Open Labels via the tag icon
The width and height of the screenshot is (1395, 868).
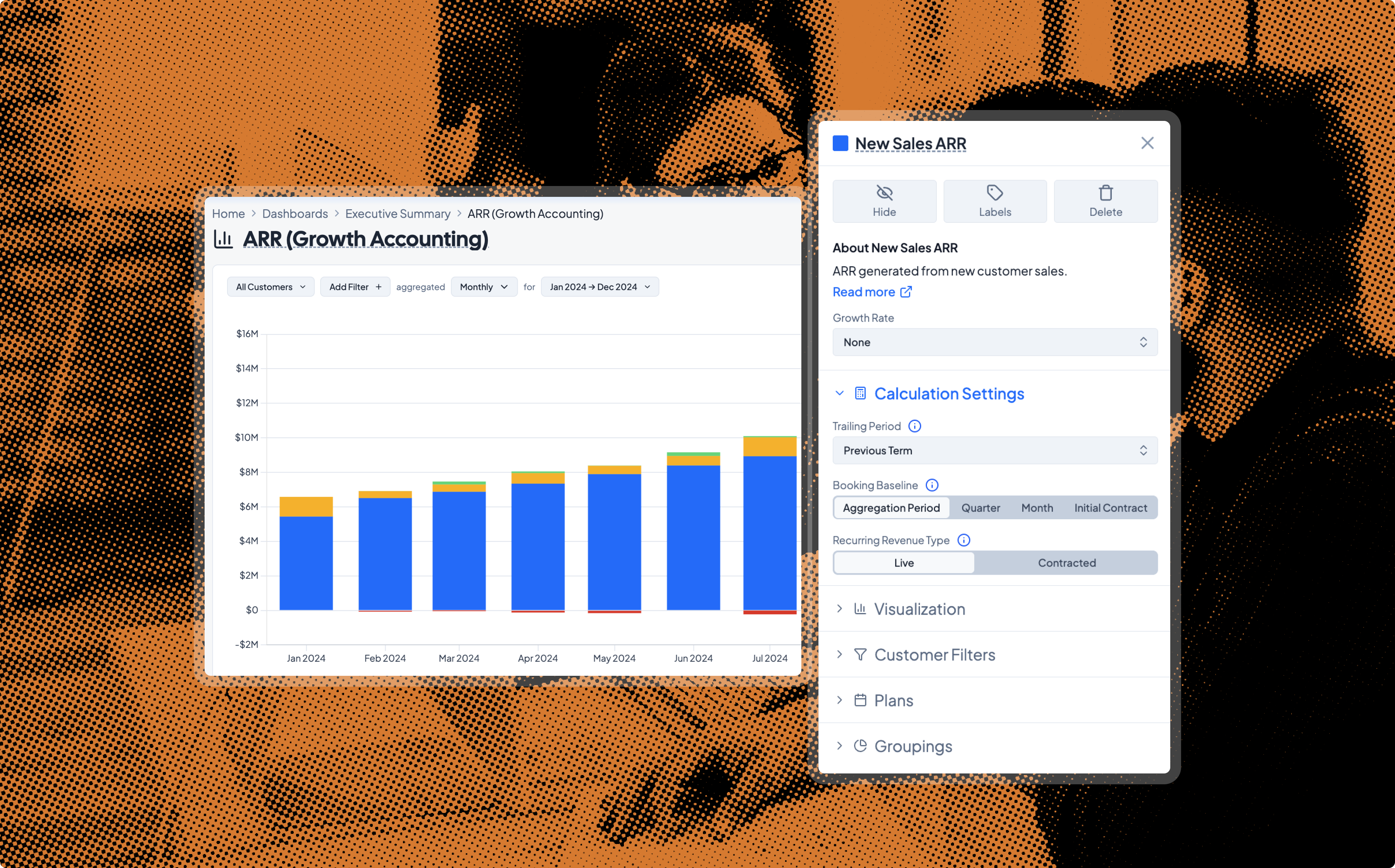[994, 193]
